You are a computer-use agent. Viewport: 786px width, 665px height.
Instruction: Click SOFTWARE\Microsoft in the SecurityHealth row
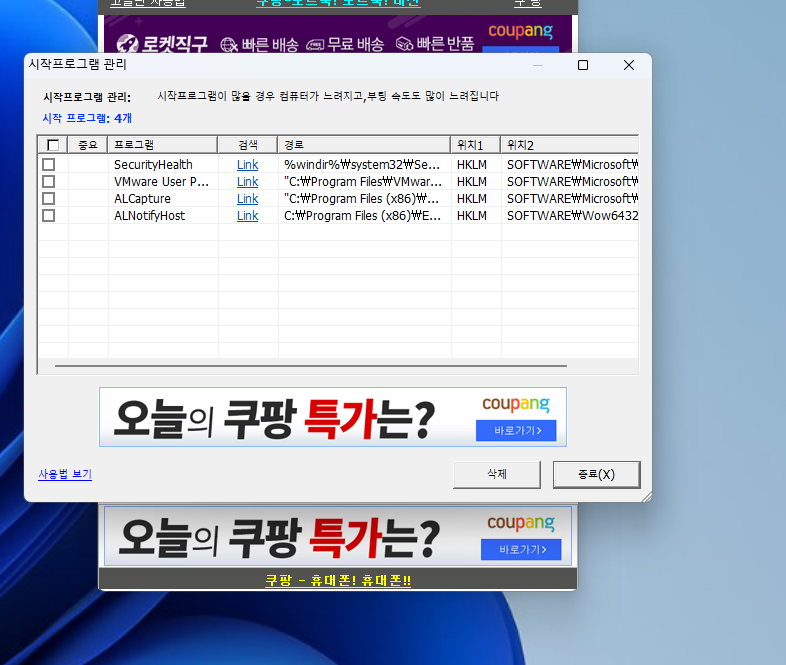click(572, 164)
